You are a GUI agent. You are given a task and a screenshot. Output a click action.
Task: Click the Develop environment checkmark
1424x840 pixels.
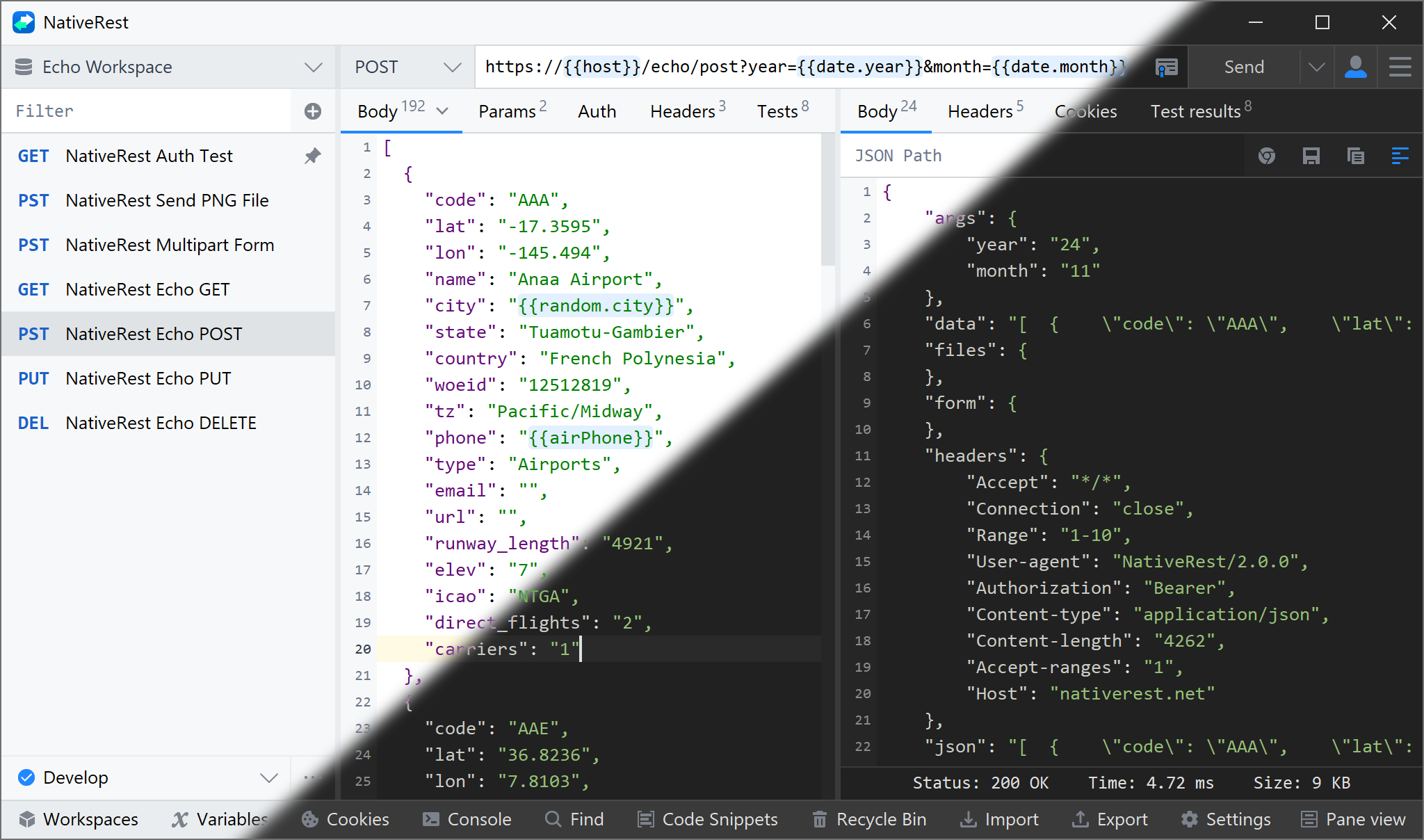click(x=26, y=777)
